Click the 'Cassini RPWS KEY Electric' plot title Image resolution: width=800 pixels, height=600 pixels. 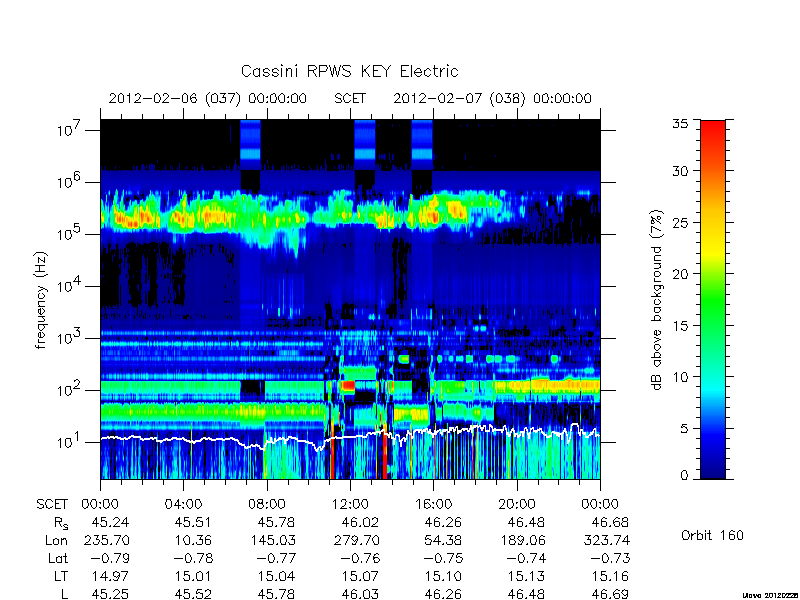click(349, 71)
